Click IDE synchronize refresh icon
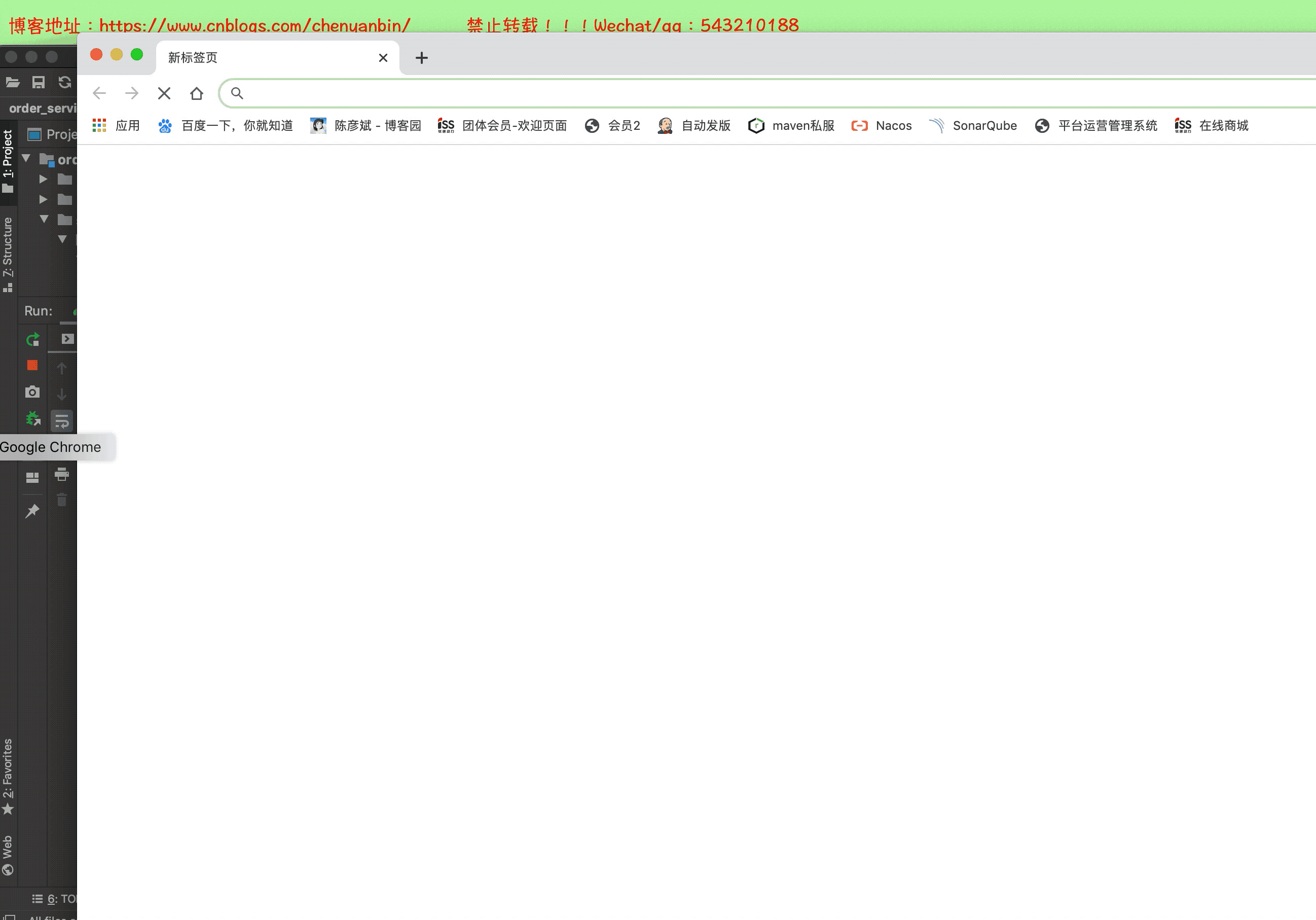 tap(65, 82)
